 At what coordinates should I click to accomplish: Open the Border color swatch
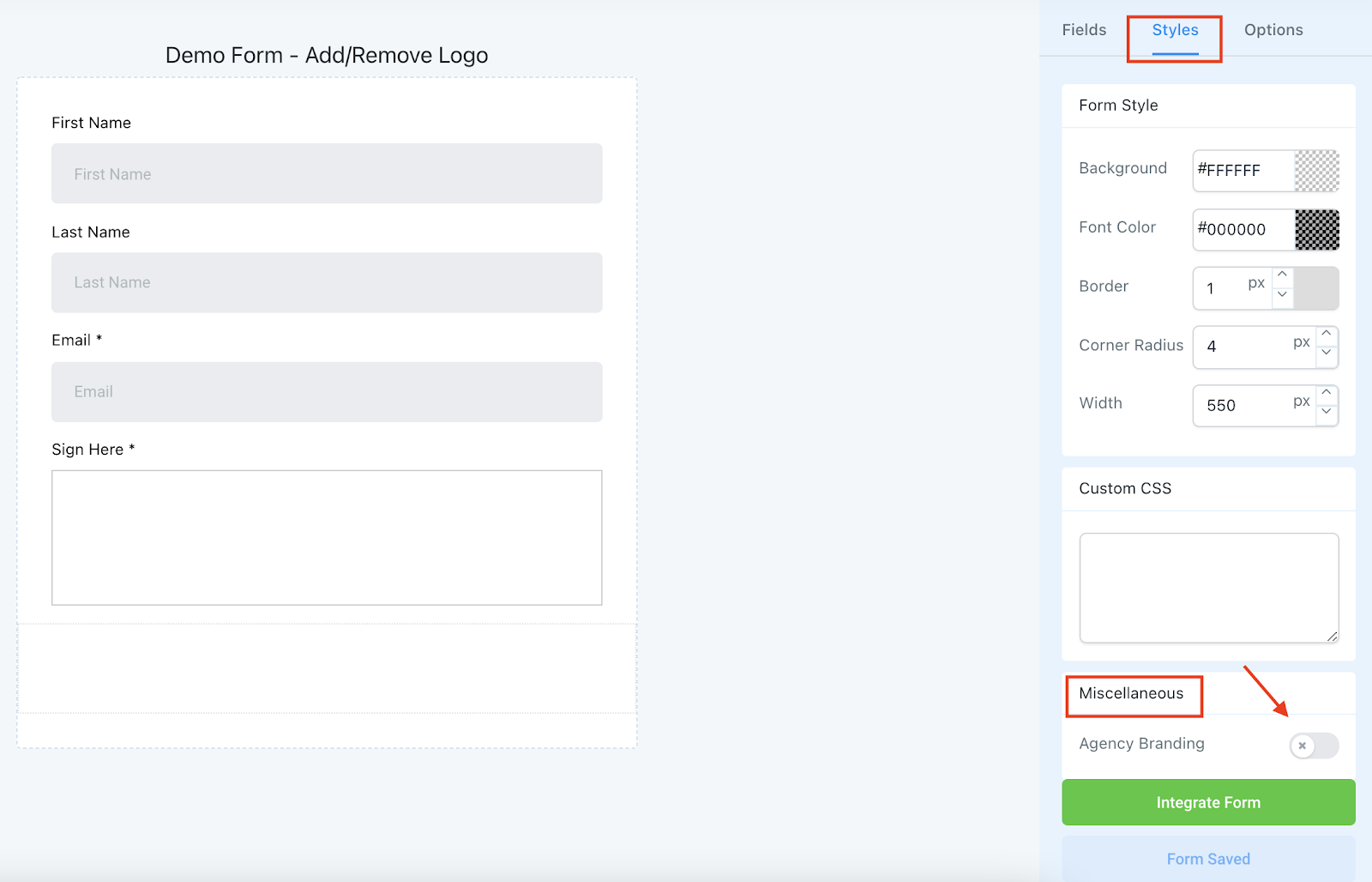pos(1316,288)
